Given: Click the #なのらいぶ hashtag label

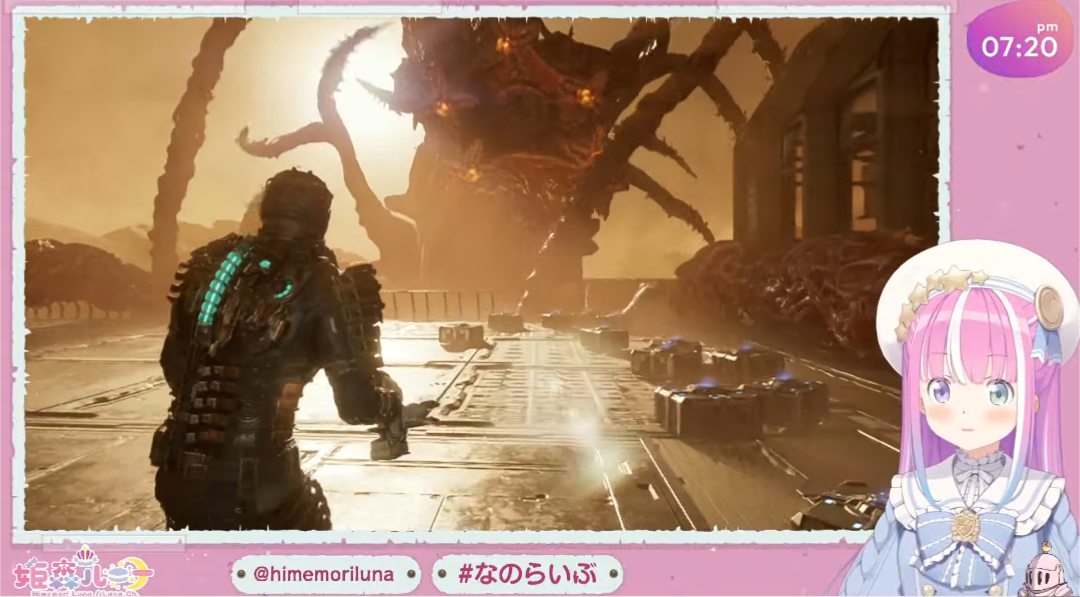Looking at the screenshot, I should [527, 574].
